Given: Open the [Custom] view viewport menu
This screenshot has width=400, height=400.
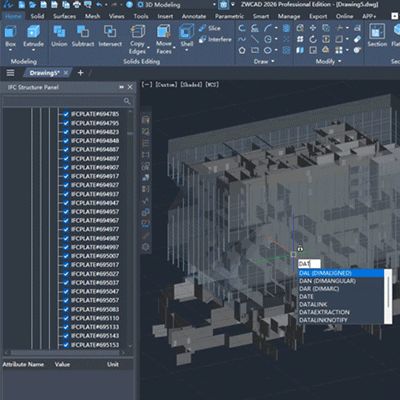Looking at the screenshot, I should click(x=166, y=84).
